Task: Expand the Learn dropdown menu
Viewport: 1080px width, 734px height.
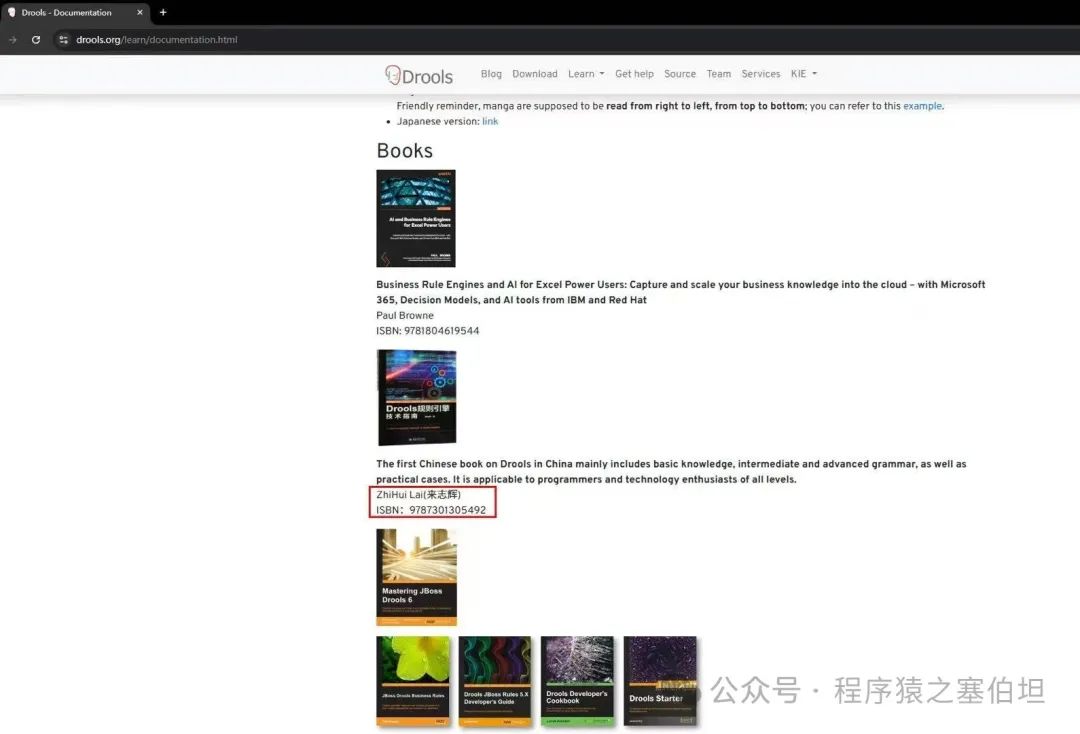Action: click(586, 74)
